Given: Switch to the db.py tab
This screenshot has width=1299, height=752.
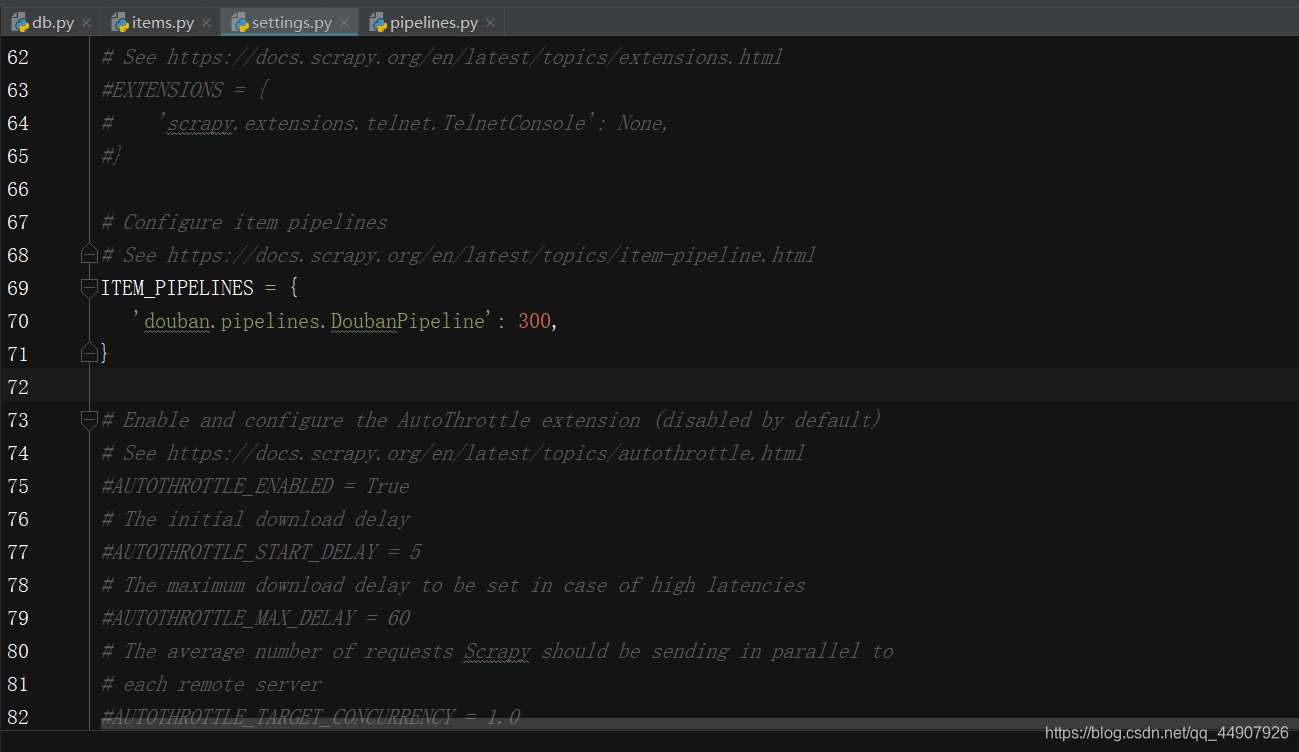Looking at the screenshot, I should (52, 22).
